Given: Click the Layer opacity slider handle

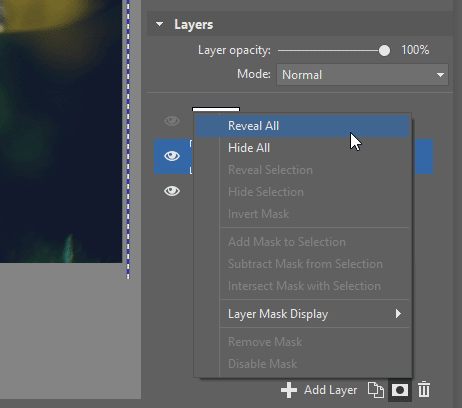Looking at the screenshot, I should click(x=384, y=51).
